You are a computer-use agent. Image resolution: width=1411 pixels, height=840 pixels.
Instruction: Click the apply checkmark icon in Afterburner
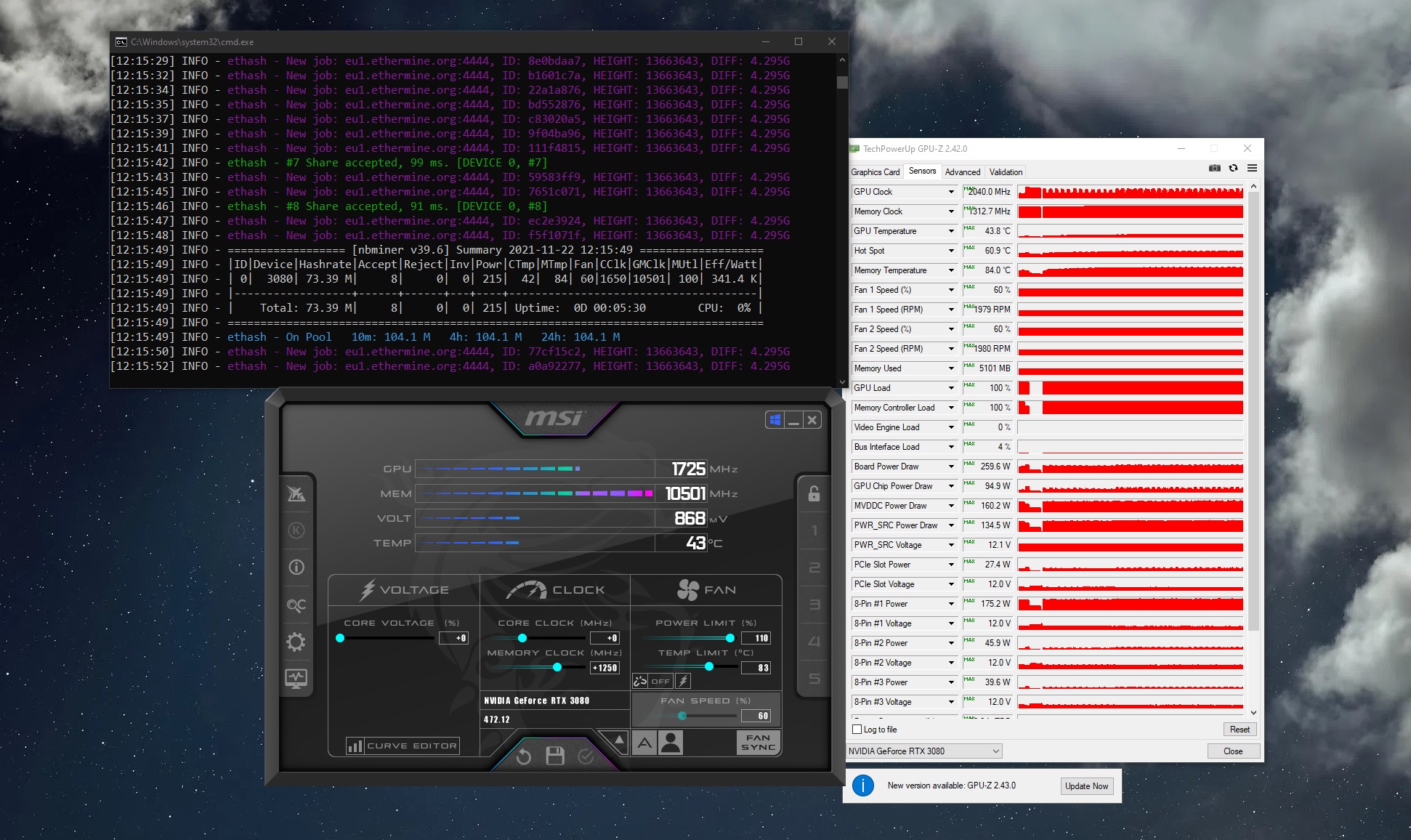pyautogui.click(x=586, y=757)
